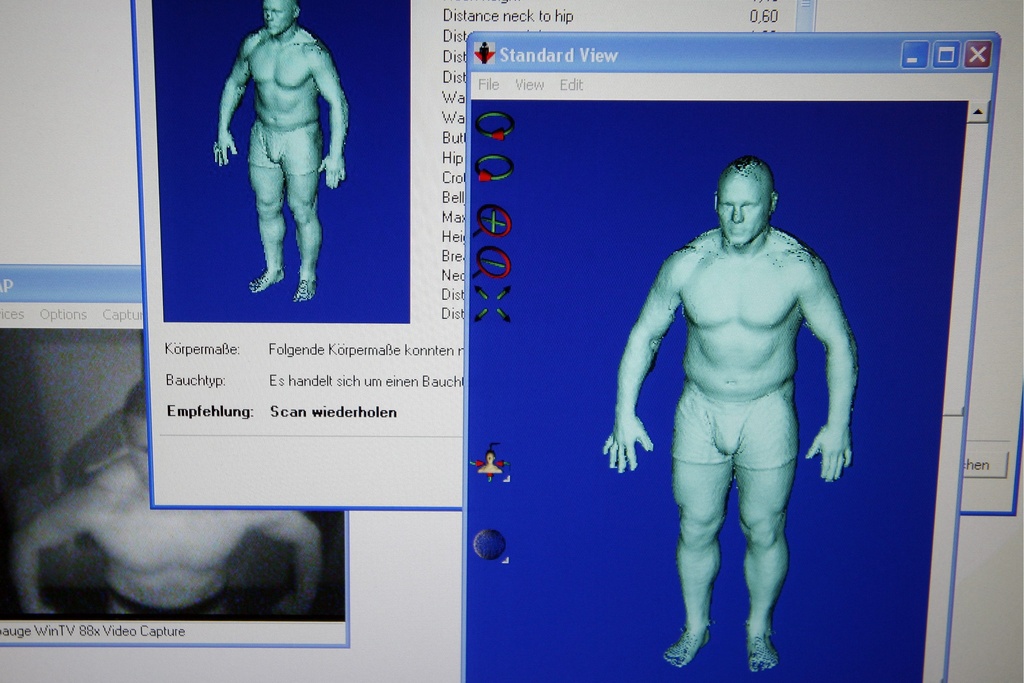Zoom out with the minus magnifier icon
Viewport: 1024px width, 683px height.
(493, 263)
